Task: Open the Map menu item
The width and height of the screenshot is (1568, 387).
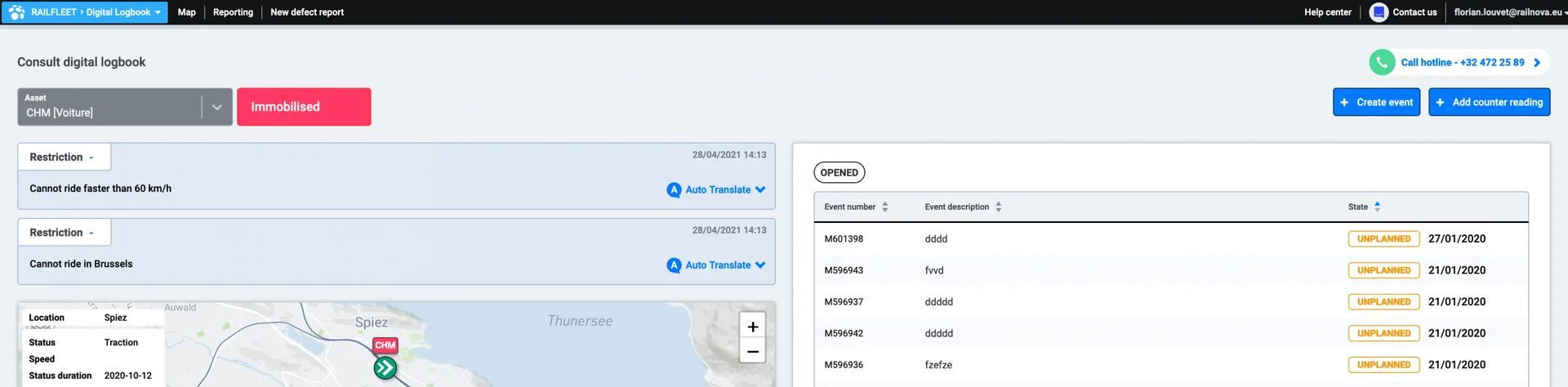Action: pos(187,12)
